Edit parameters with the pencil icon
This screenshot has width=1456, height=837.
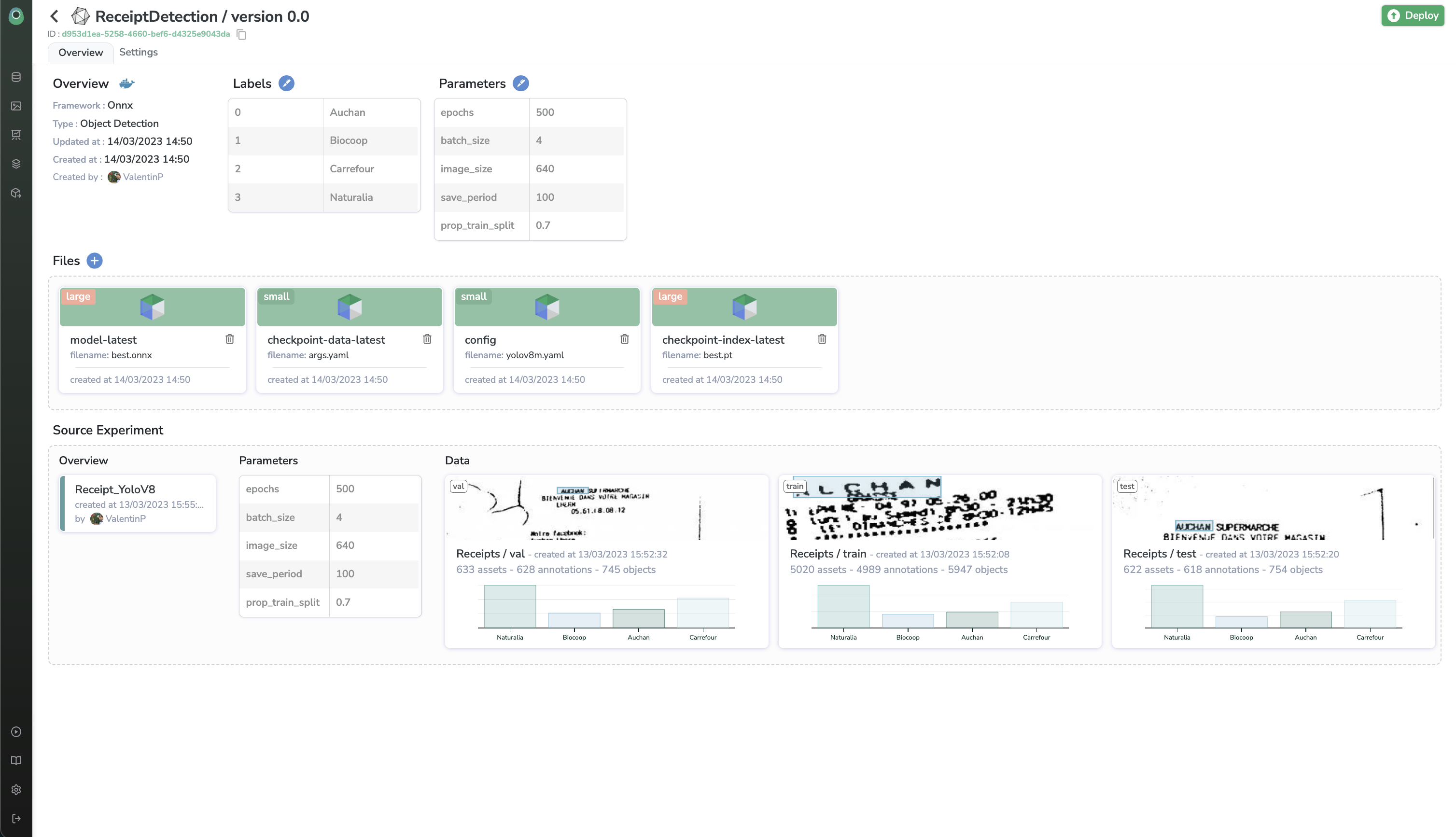(521, 84)
